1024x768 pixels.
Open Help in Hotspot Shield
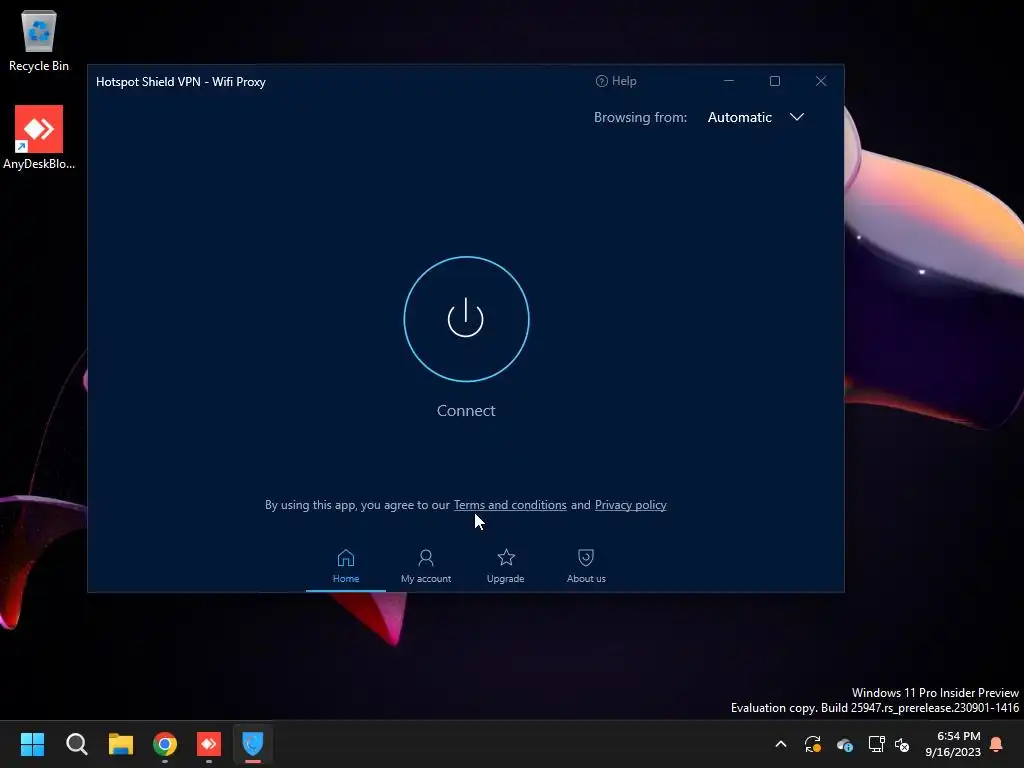coord(616,81)
